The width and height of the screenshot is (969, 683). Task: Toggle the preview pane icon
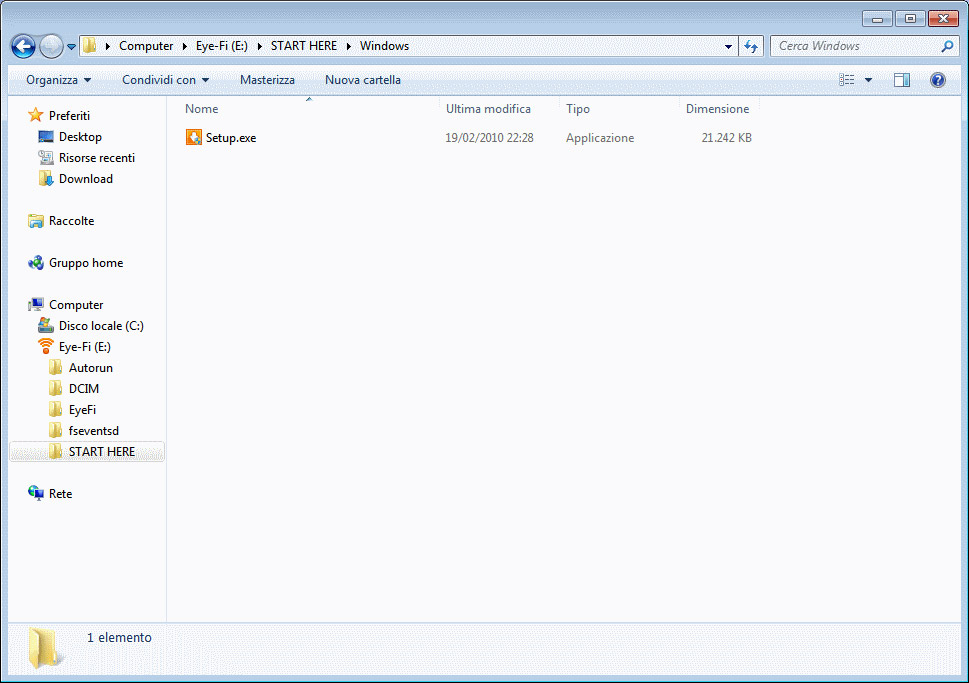902,80
